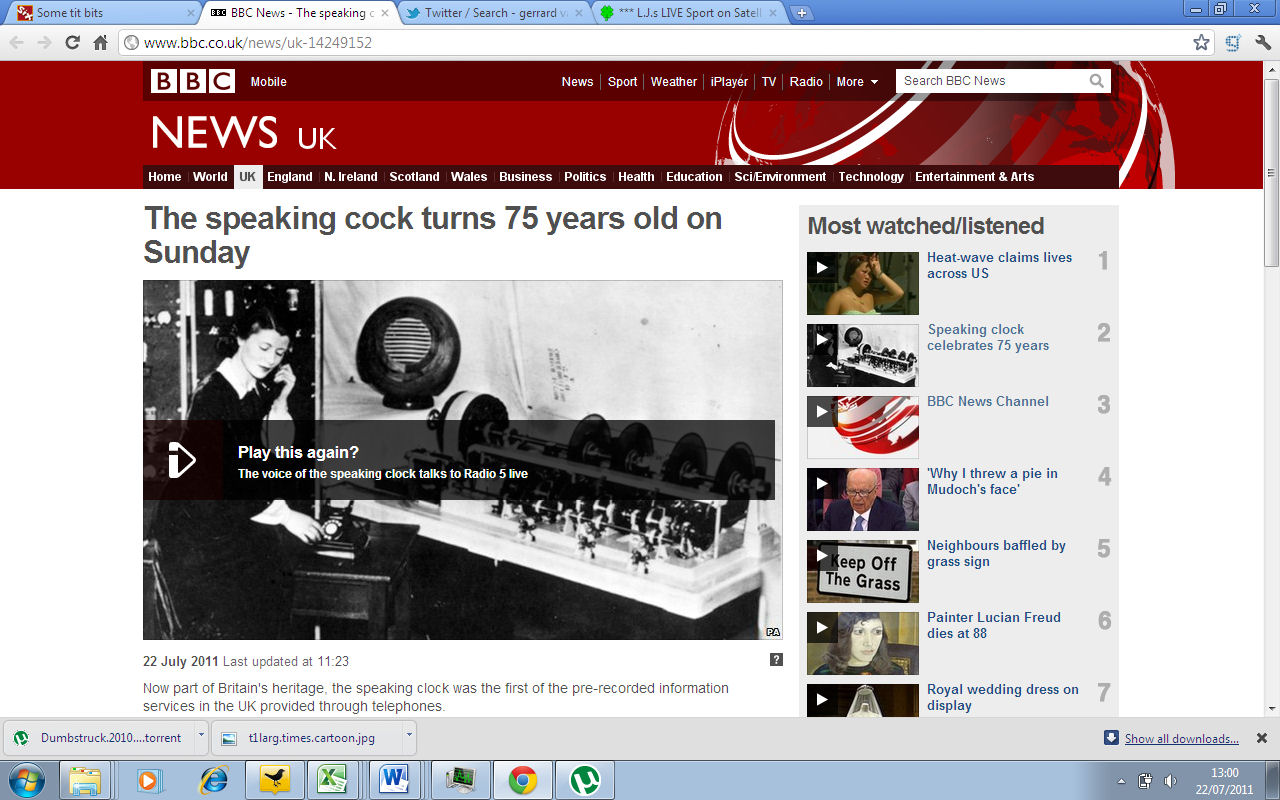Show hidden system tray icons
Image resolution: width=1280 pixels, height=800 pixels.
(1121, 781)
